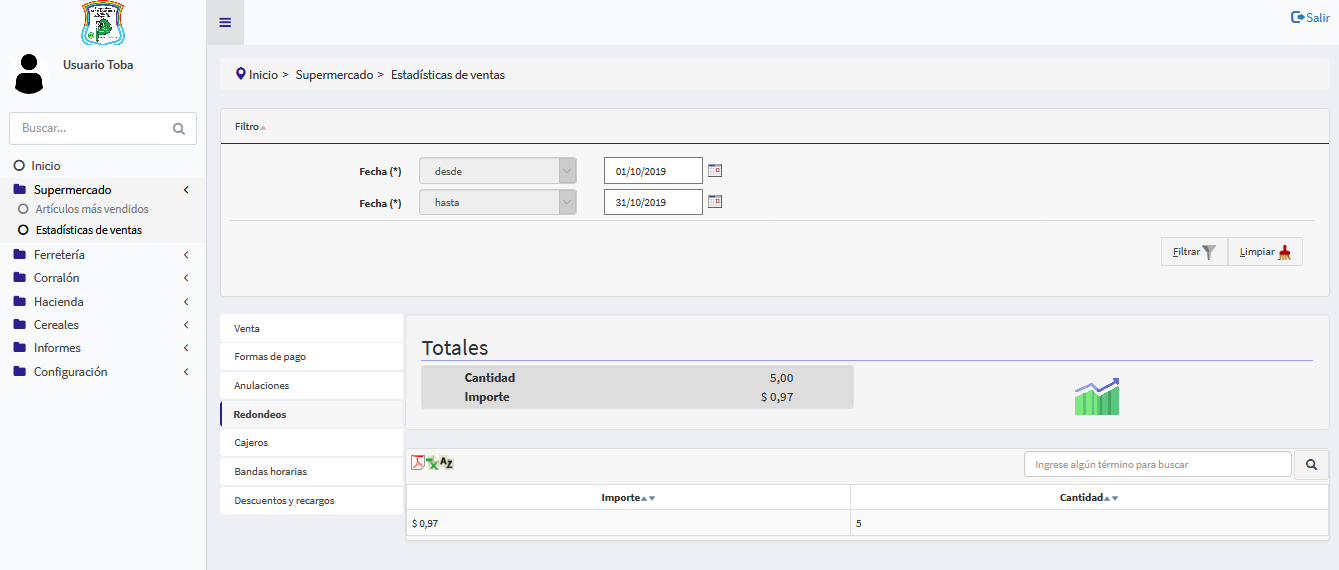
Task: Click the Limpiar button
Action: point(1265,252)
